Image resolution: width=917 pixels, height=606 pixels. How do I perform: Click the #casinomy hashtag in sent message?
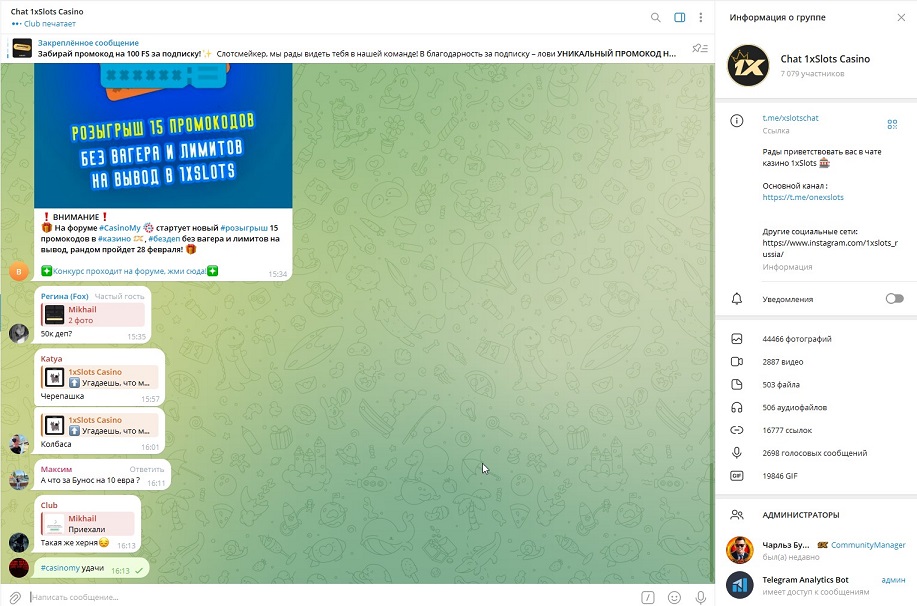coord(60,568)
